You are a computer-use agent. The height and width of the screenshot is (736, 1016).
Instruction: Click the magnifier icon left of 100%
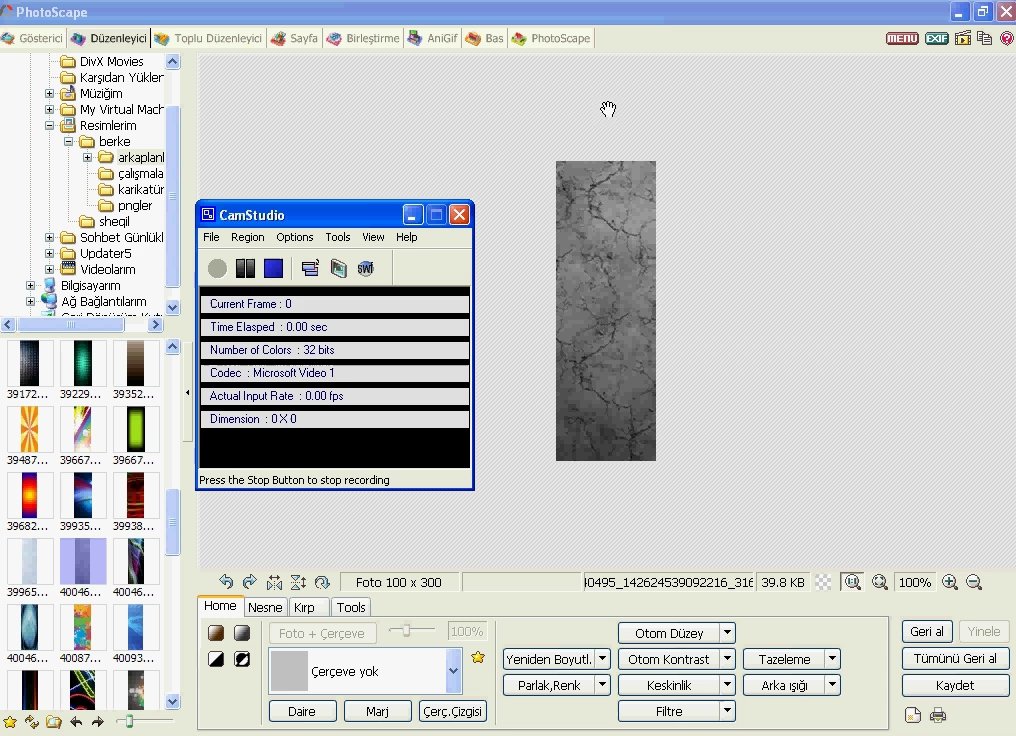pos(879,582)
